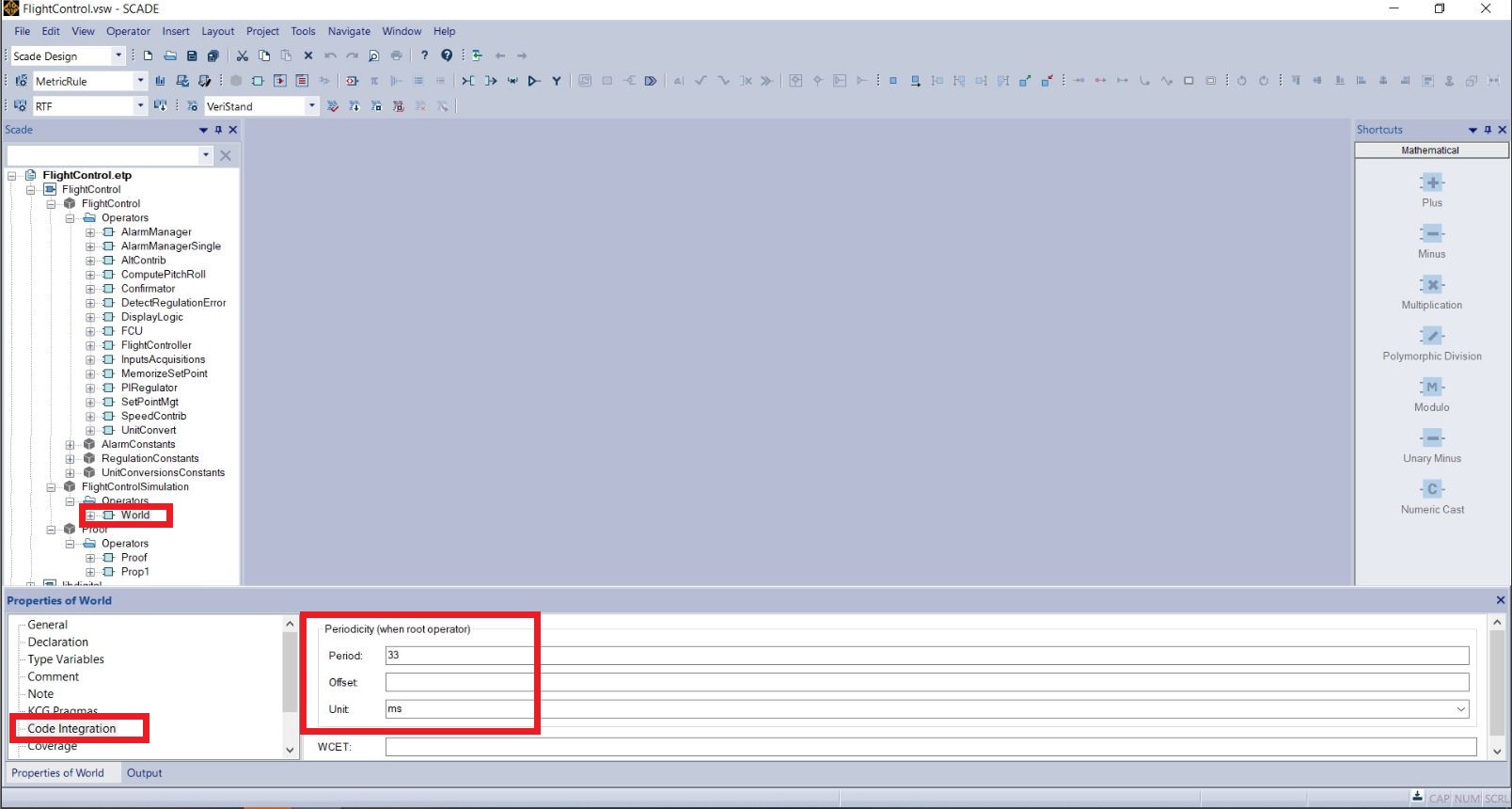
Task: Select DisplayLogic operator in tree
Action: pyautogui.click(x=151, y=317)
